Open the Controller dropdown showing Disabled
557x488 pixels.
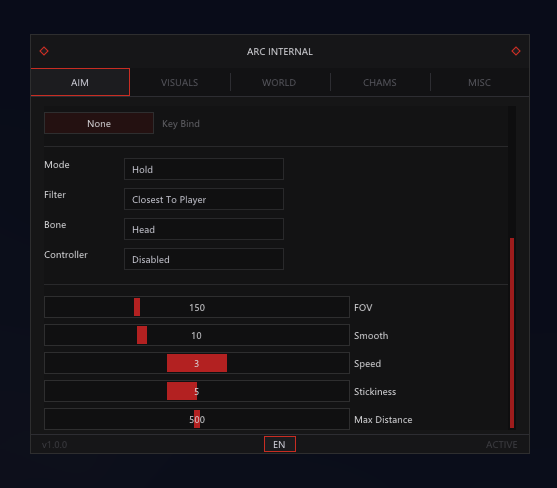coord(204,259)
